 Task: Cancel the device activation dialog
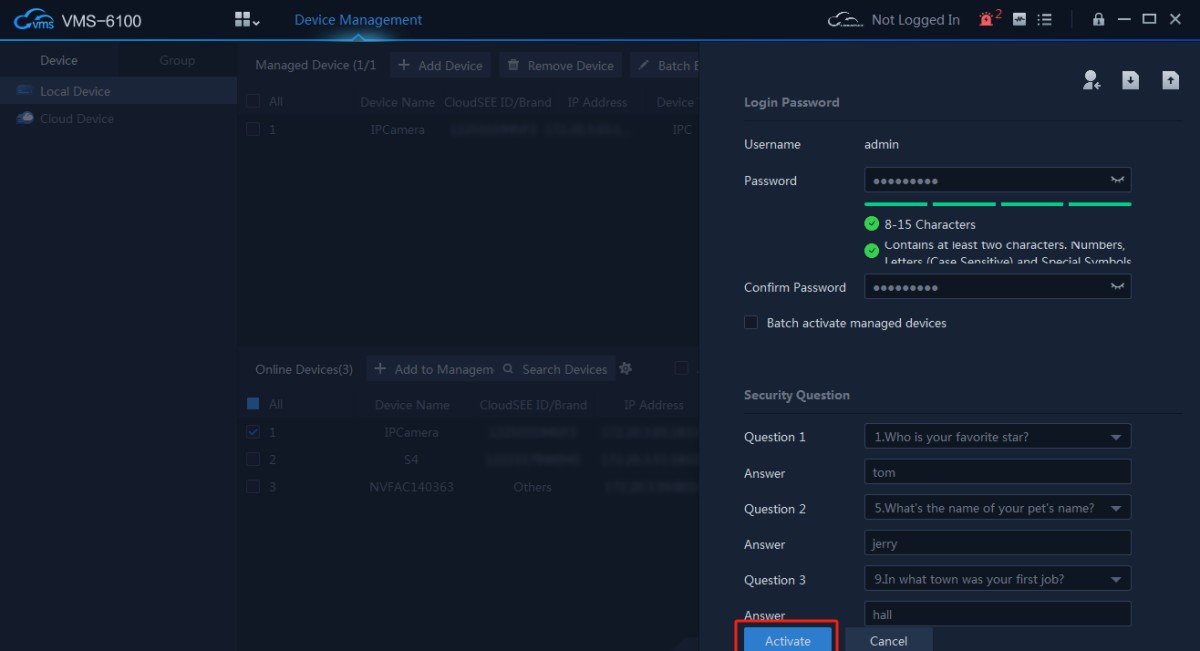tap(888, 640)
